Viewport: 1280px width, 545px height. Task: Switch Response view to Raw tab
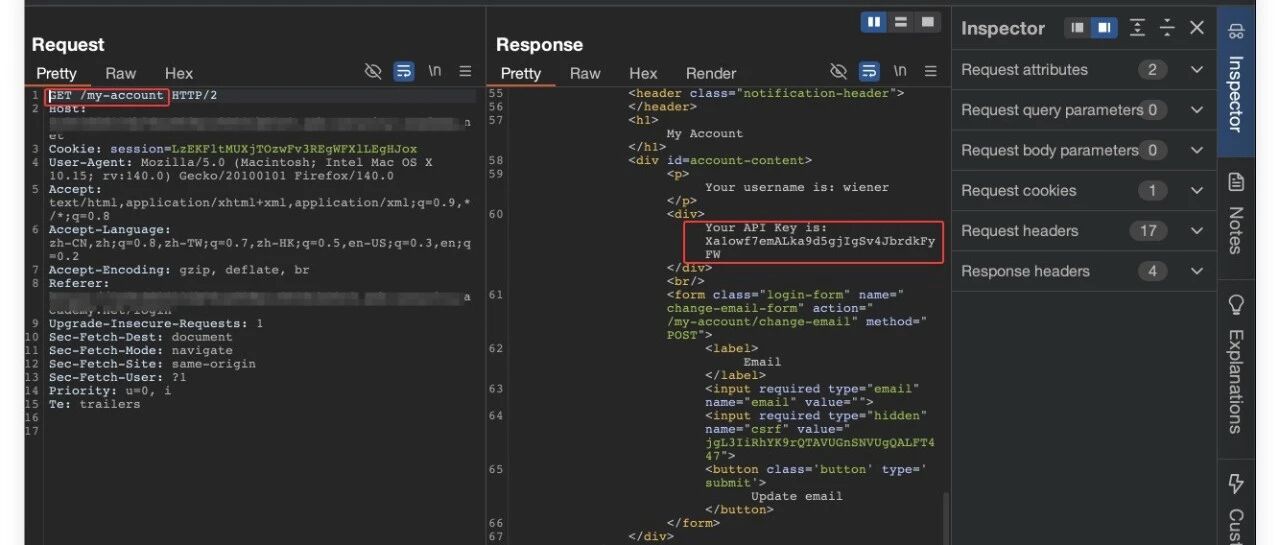pyautogui.click(x=585, y=73)
